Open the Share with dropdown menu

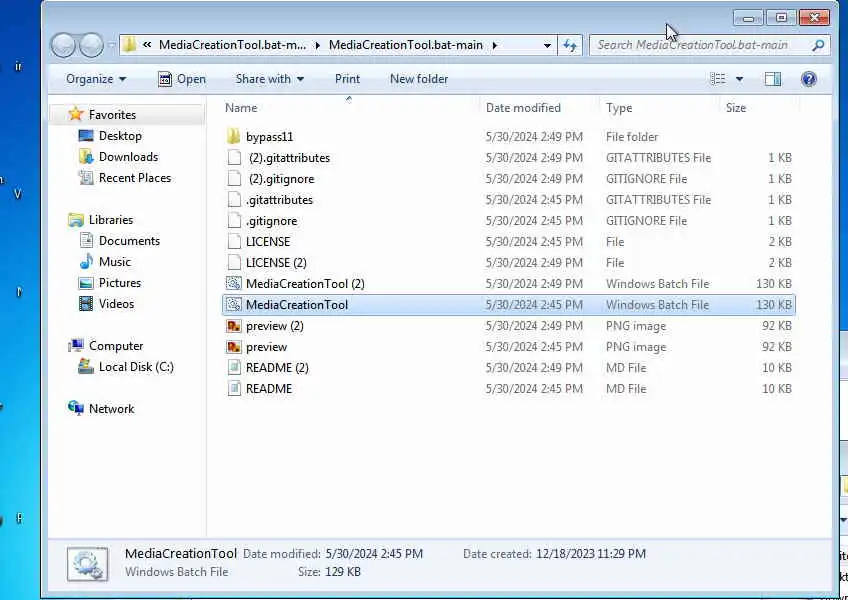pos(269,79)
